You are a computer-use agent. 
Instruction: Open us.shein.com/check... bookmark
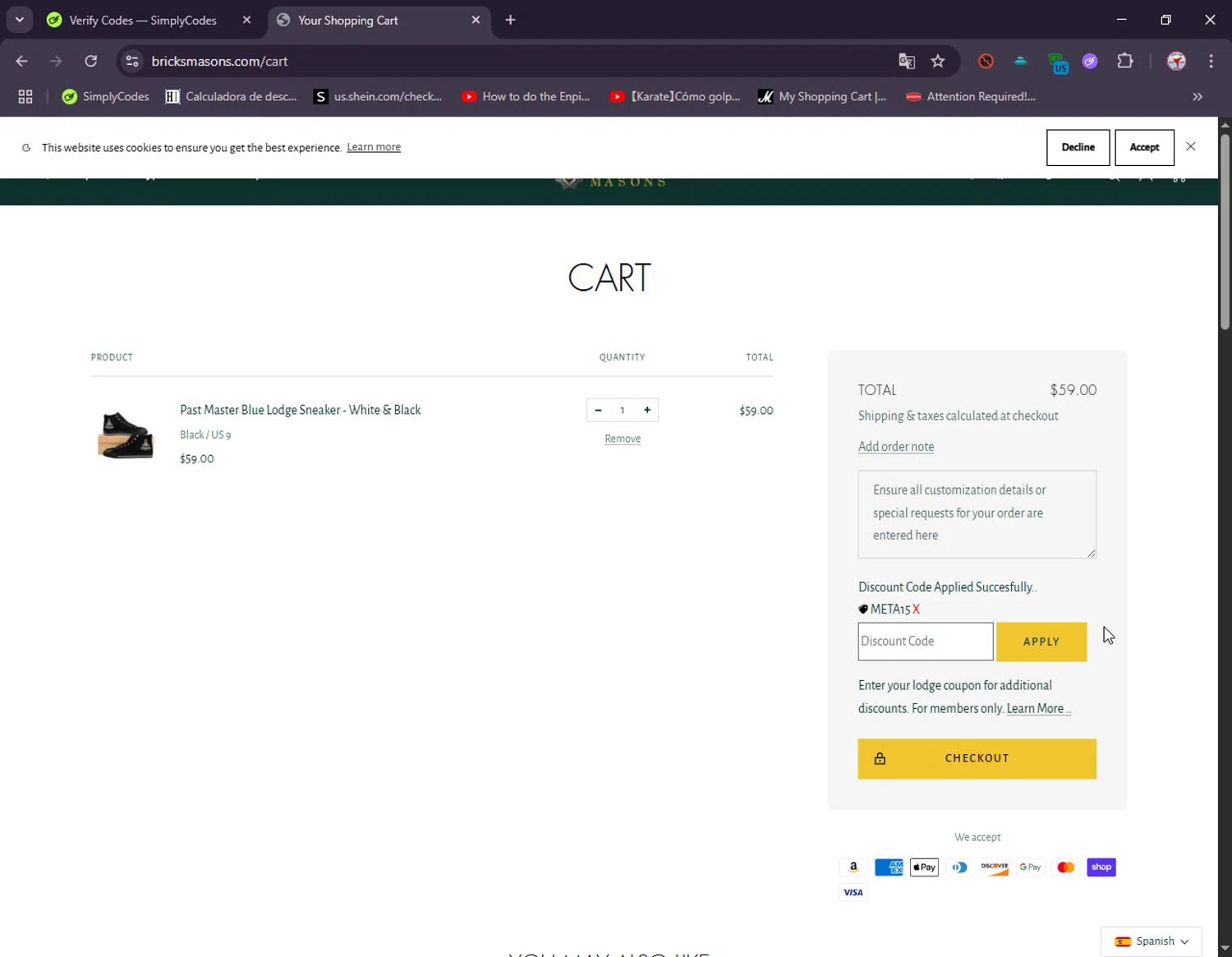[379, 96]
